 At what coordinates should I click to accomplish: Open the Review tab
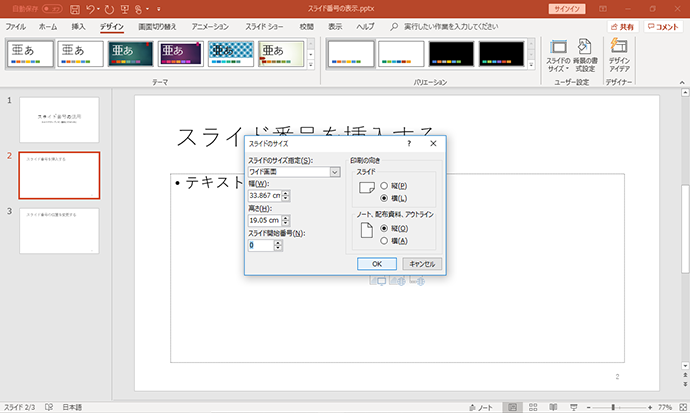(x=307, y=27)
